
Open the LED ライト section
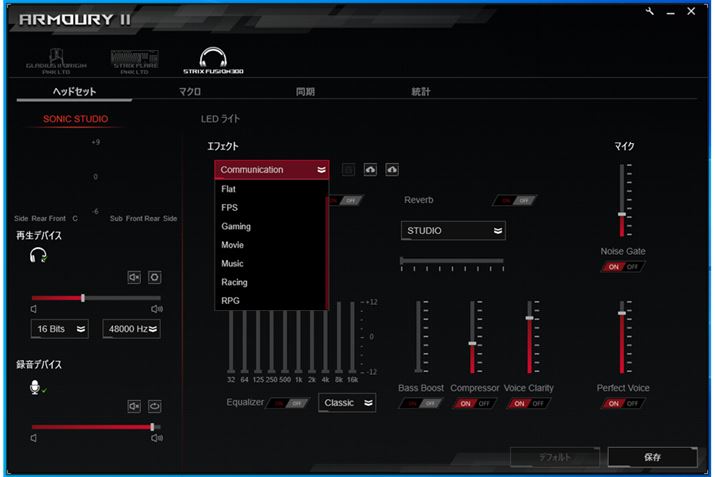(x=221, y=119)
